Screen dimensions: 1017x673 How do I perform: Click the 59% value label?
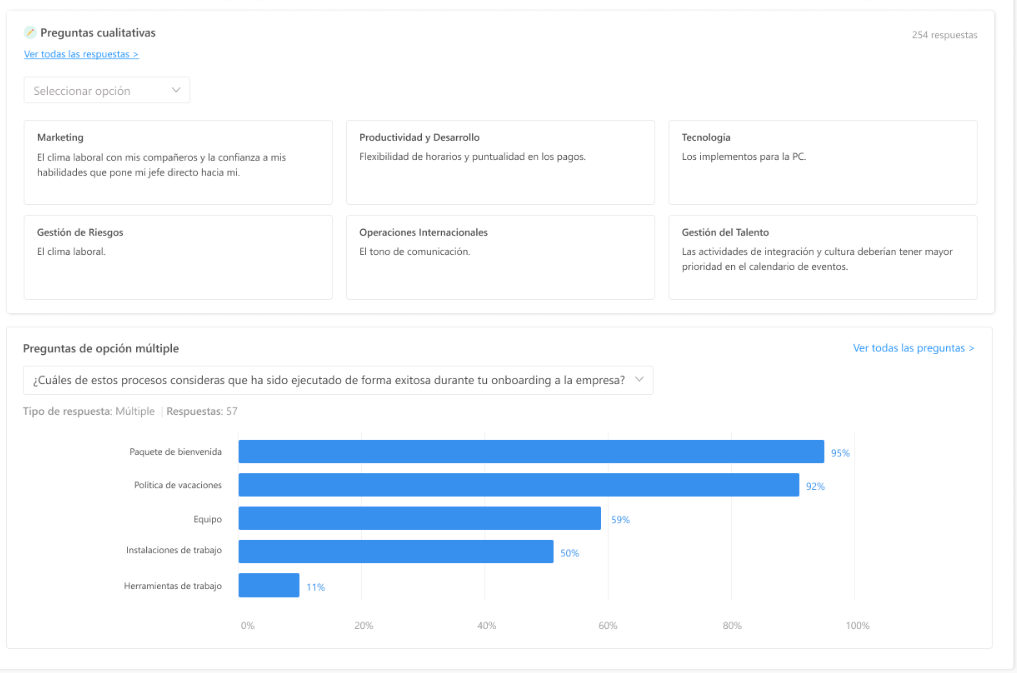pos(620,520)
